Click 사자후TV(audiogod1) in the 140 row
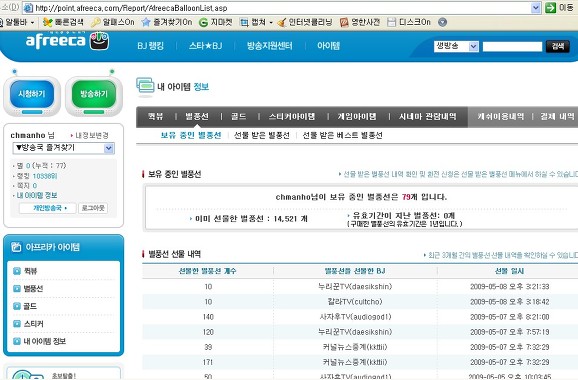The height and width of the screenshot is (380, 578). tap(355, 317)
